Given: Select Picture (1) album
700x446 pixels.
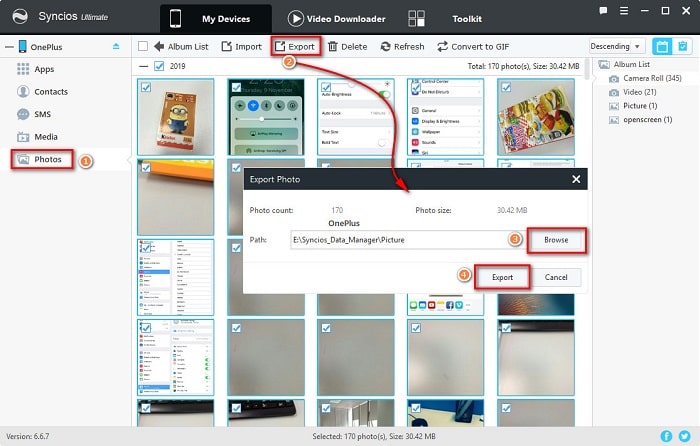Looking at the screenshot, I should [640, 106].
